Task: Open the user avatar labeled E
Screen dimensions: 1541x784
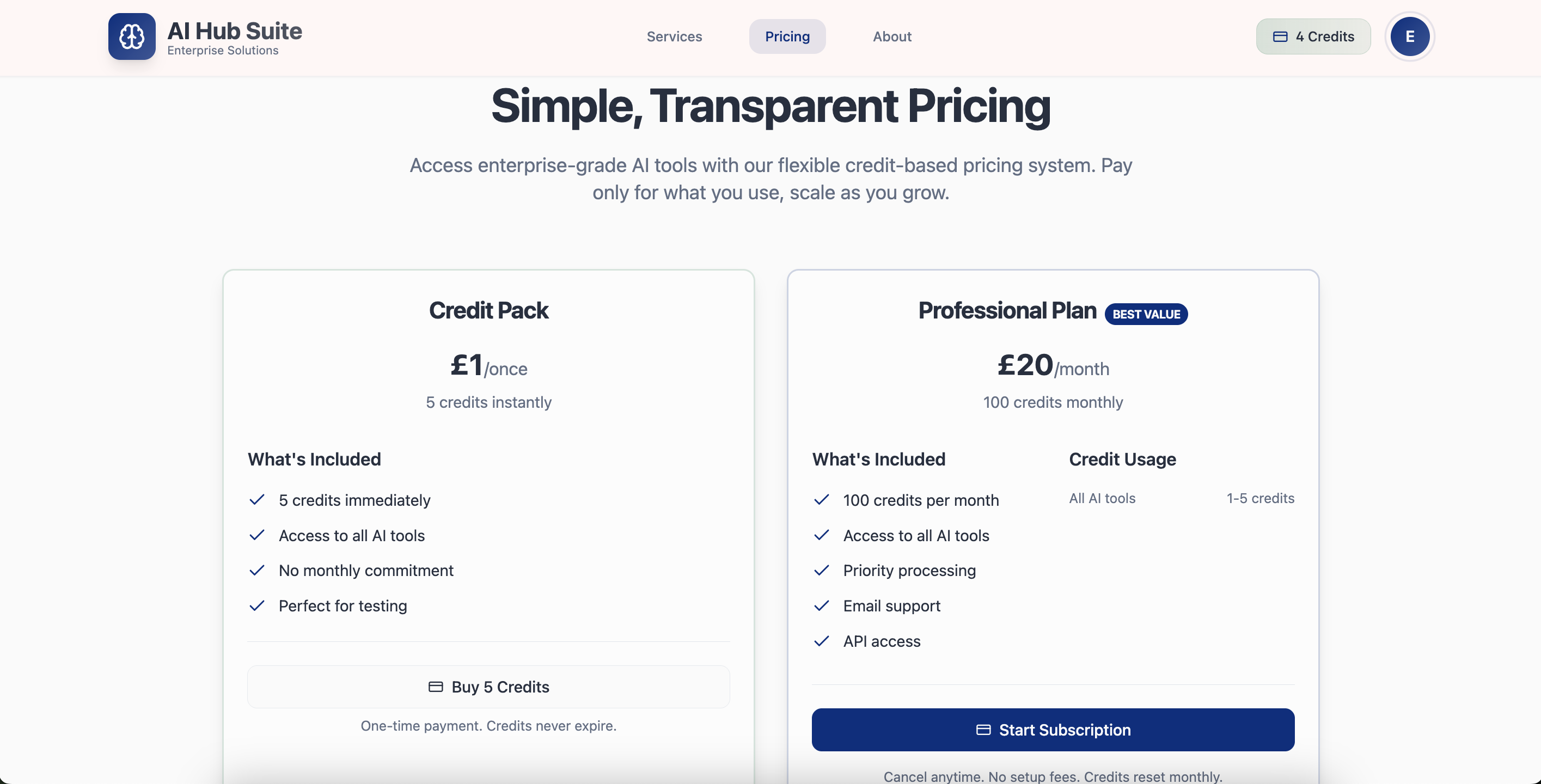Action: [1409, 36]
